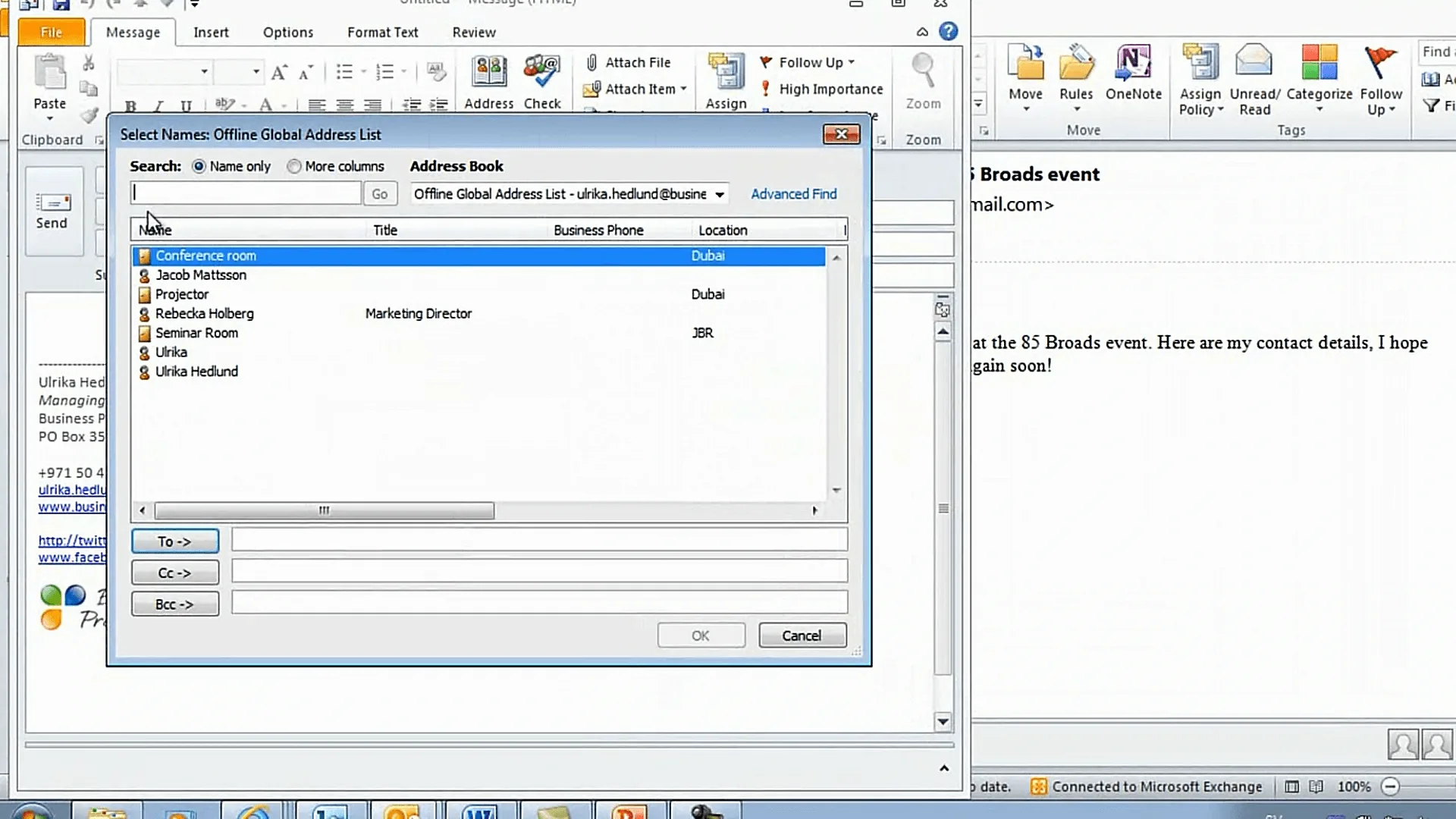Expand the Attach Item dropdown arrow
The image size is (1456, 819).
683,89
